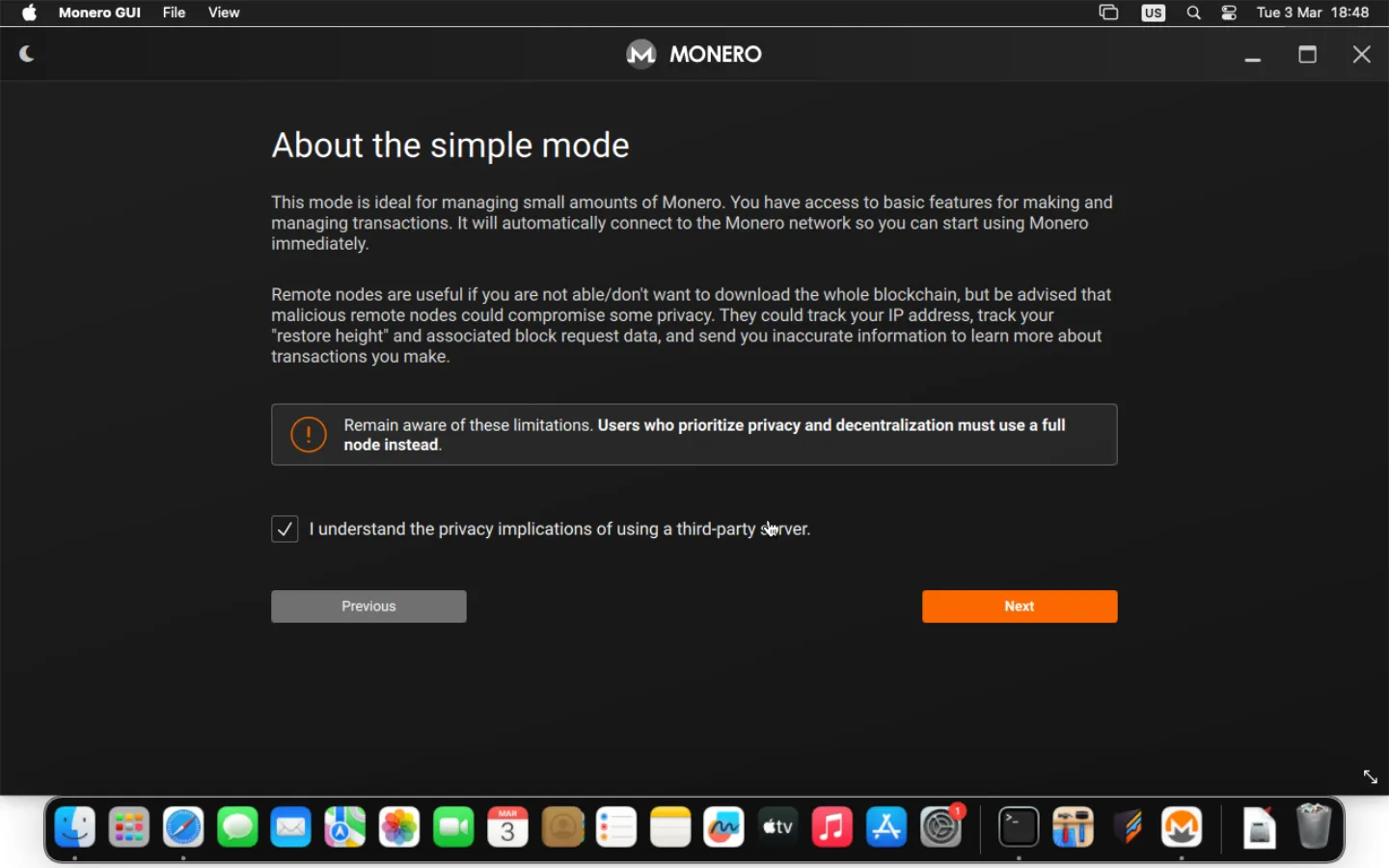Open Maps from the dock
Image resolution: width=1389 pixels, height=868 pixels.
point(345,827)
